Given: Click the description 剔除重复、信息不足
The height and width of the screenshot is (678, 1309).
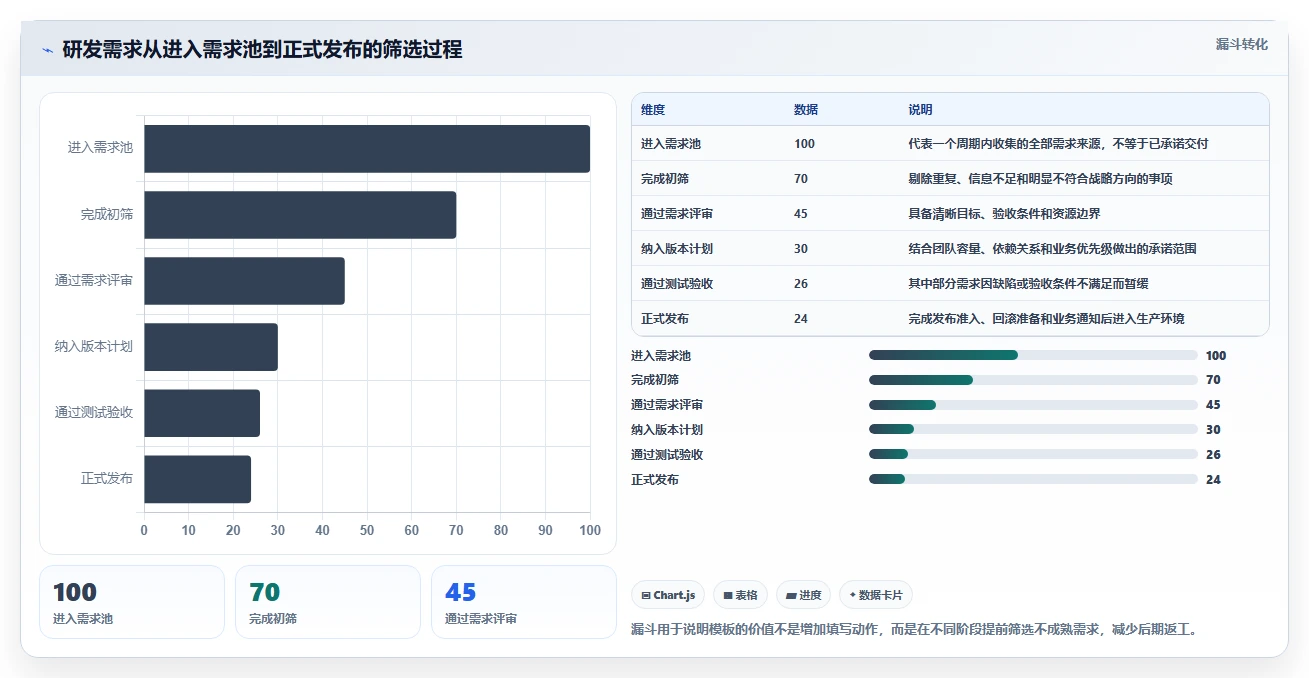Looking at the screenshot, I should (1040, 179).
